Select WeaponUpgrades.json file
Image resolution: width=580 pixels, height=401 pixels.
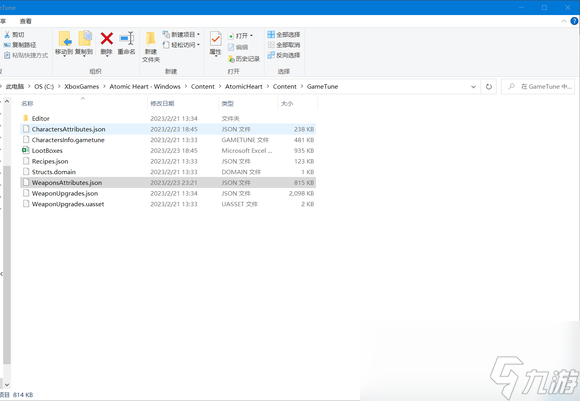point(168,193)
